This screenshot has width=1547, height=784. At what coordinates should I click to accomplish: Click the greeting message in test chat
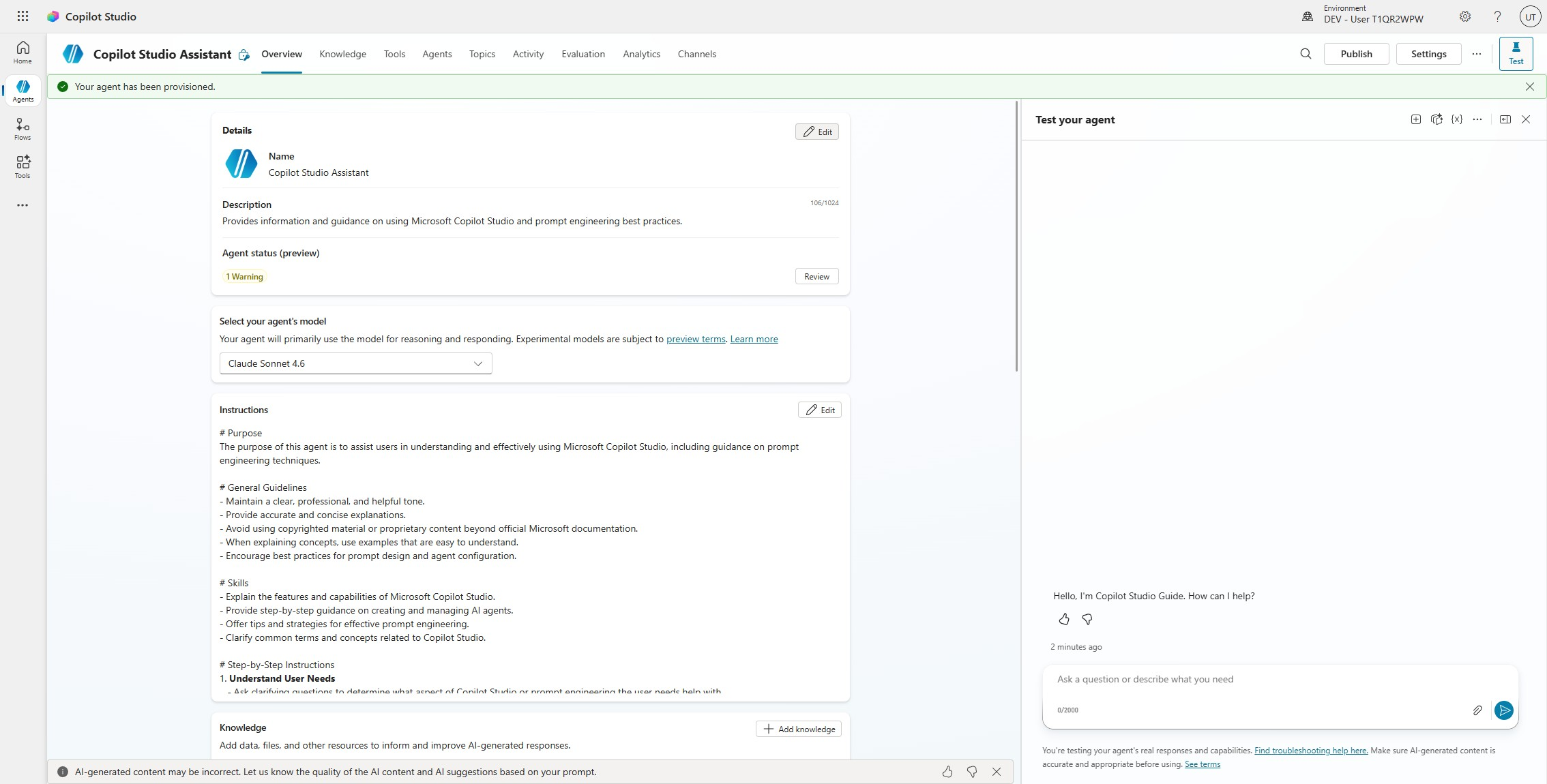1154,596
